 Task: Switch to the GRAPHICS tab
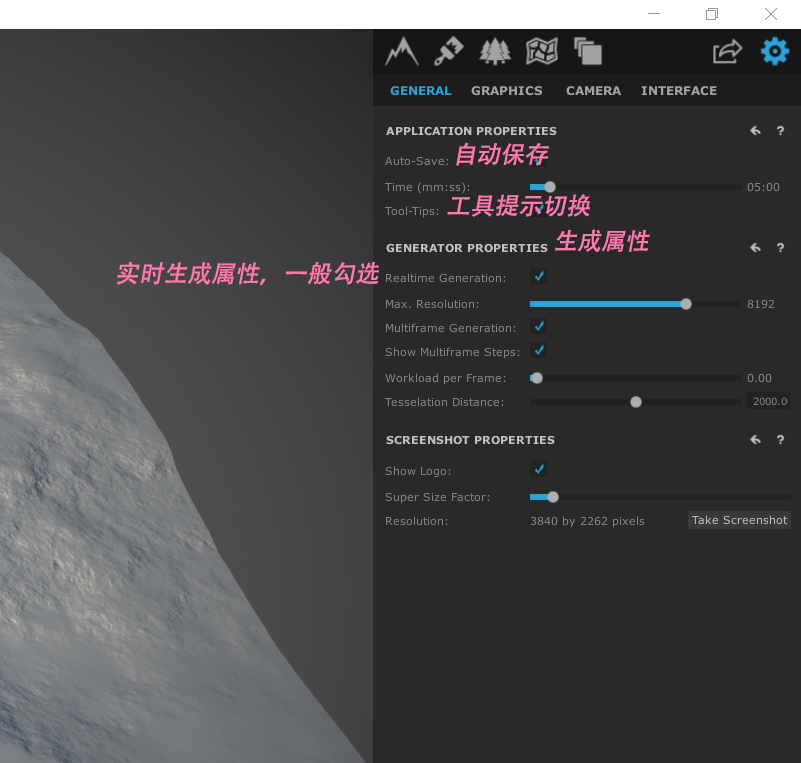[506, 90]
